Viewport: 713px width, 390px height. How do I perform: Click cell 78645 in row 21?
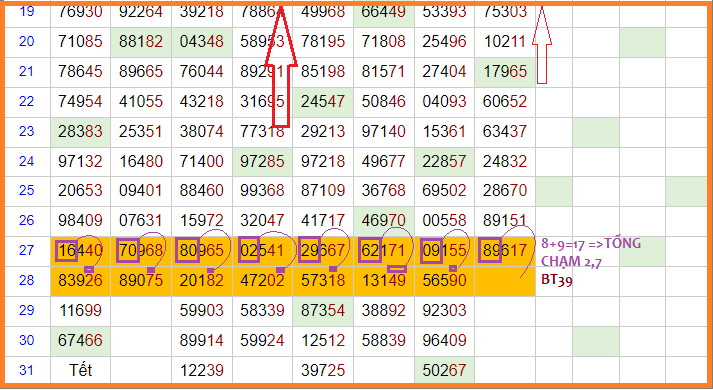(x=80, y=72)
